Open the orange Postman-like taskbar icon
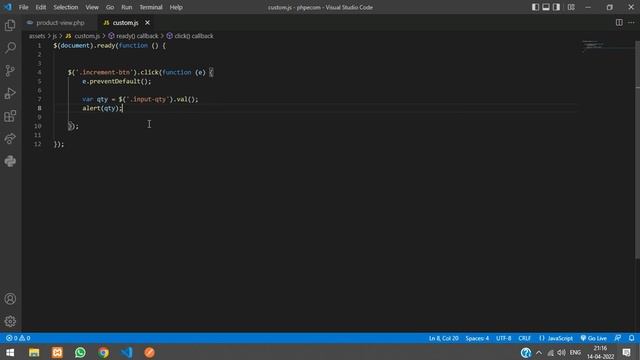The height and width of the screenshot is (360, 640). tap(149, 352)
